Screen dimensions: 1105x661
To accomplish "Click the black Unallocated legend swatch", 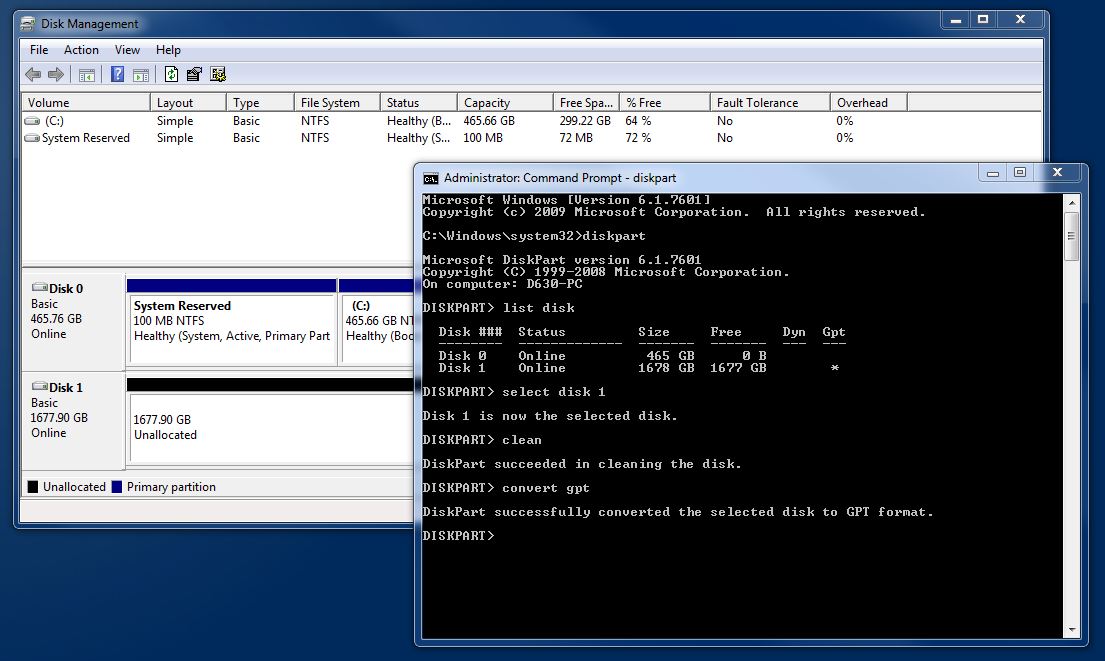I will tap(32, 487).
